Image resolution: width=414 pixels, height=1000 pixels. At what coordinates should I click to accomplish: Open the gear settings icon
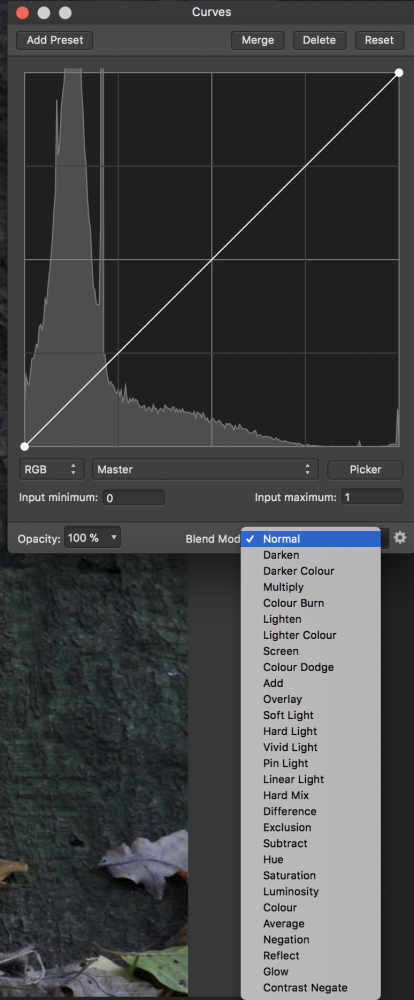(399, 538)
